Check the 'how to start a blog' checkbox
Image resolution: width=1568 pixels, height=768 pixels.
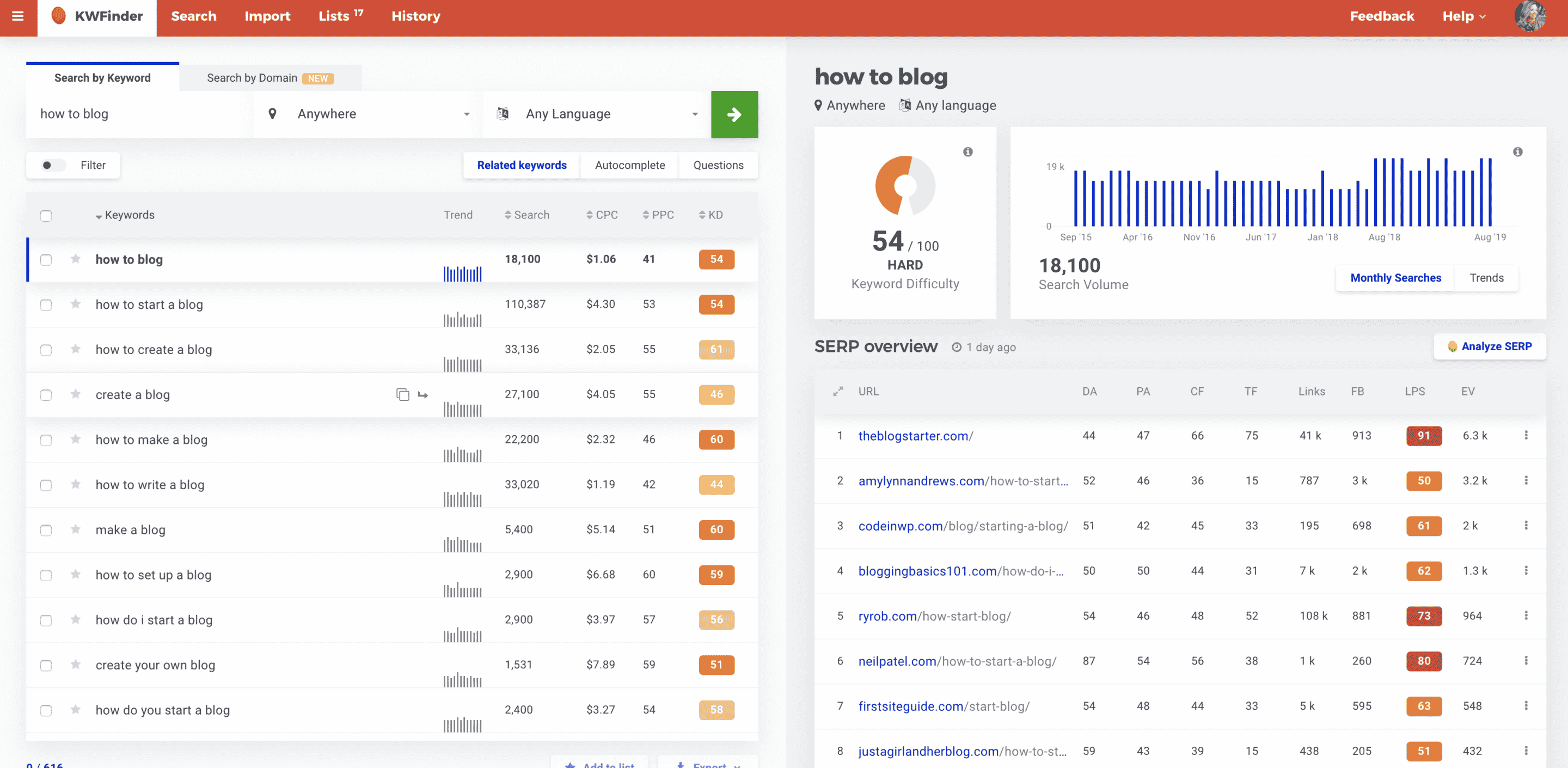46,305
